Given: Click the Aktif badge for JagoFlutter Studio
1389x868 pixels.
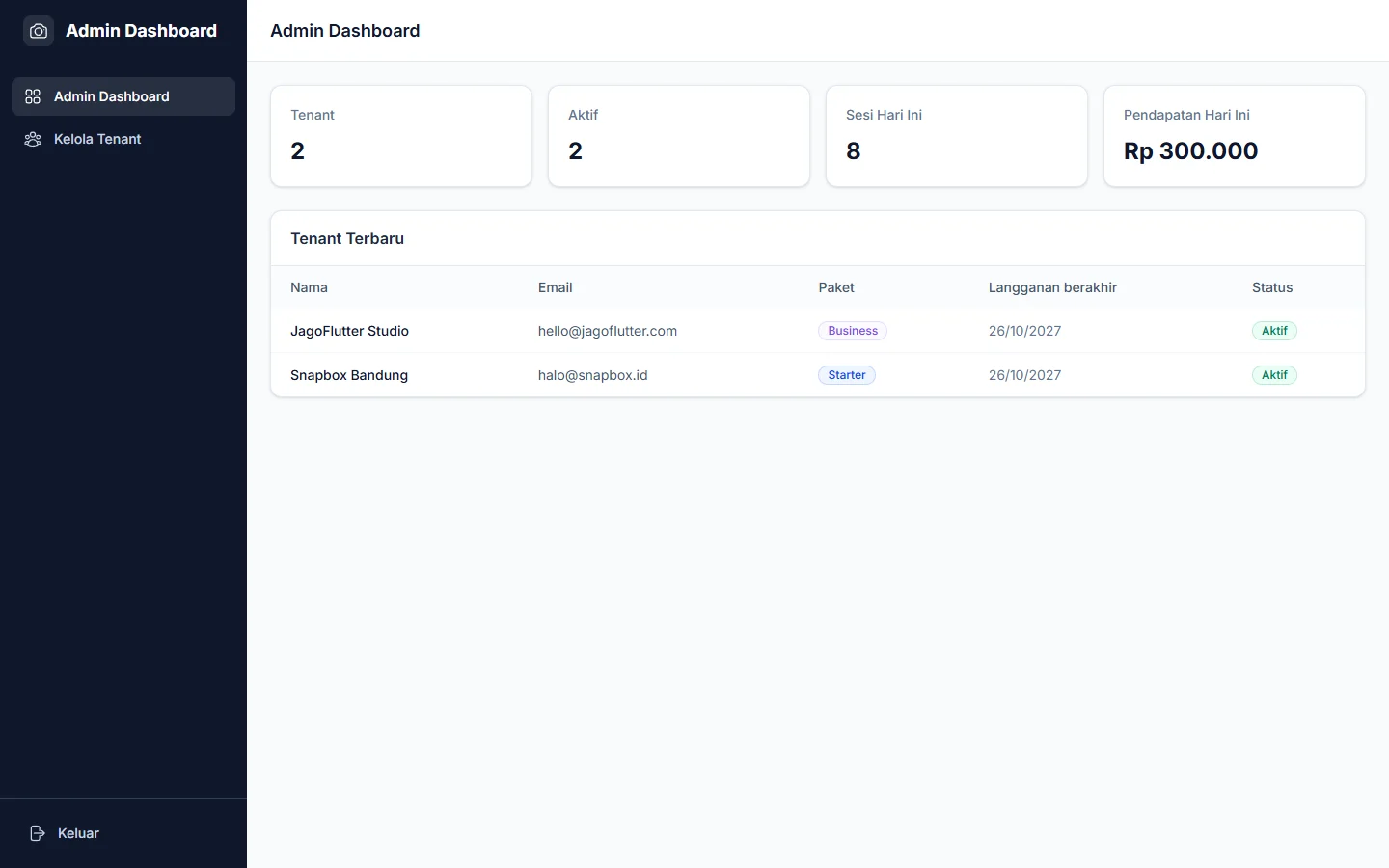Looking at the screenshot, I should pyautogui.click(x=1274, y=331).
